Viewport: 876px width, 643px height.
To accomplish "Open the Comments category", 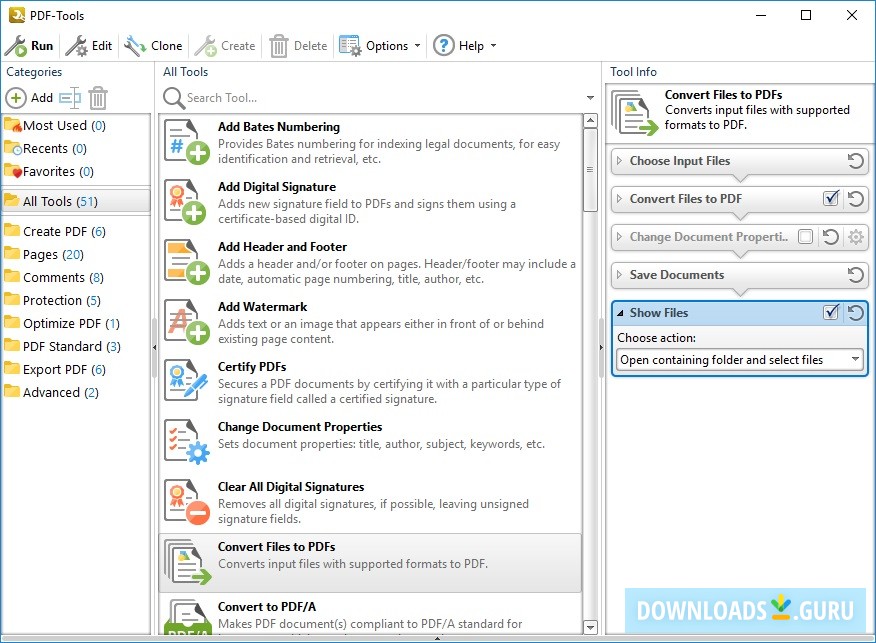I will tap(76, 277).
